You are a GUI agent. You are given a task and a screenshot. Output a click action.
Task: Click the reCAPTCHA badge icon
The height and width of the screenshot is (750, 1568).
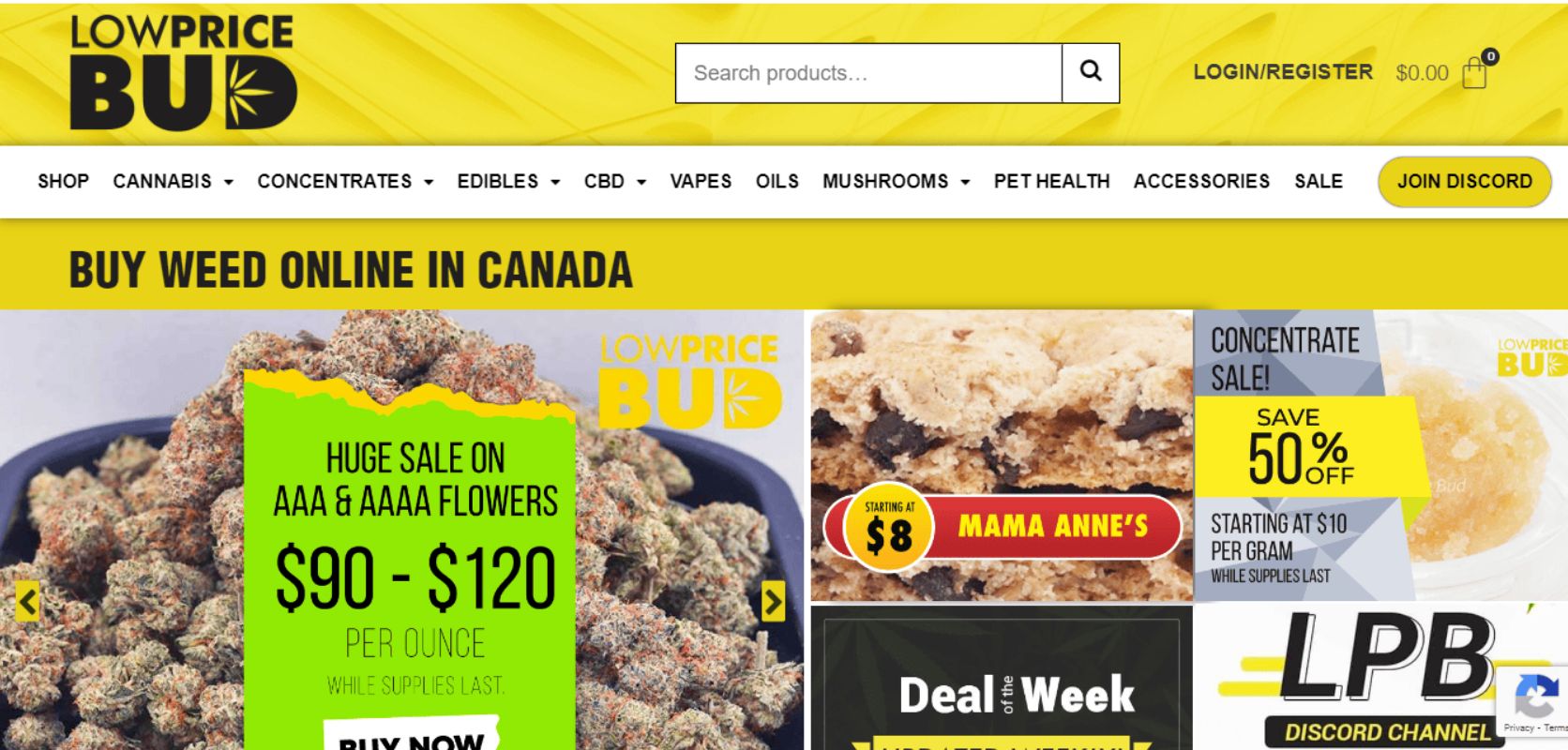pos(1533,701)
